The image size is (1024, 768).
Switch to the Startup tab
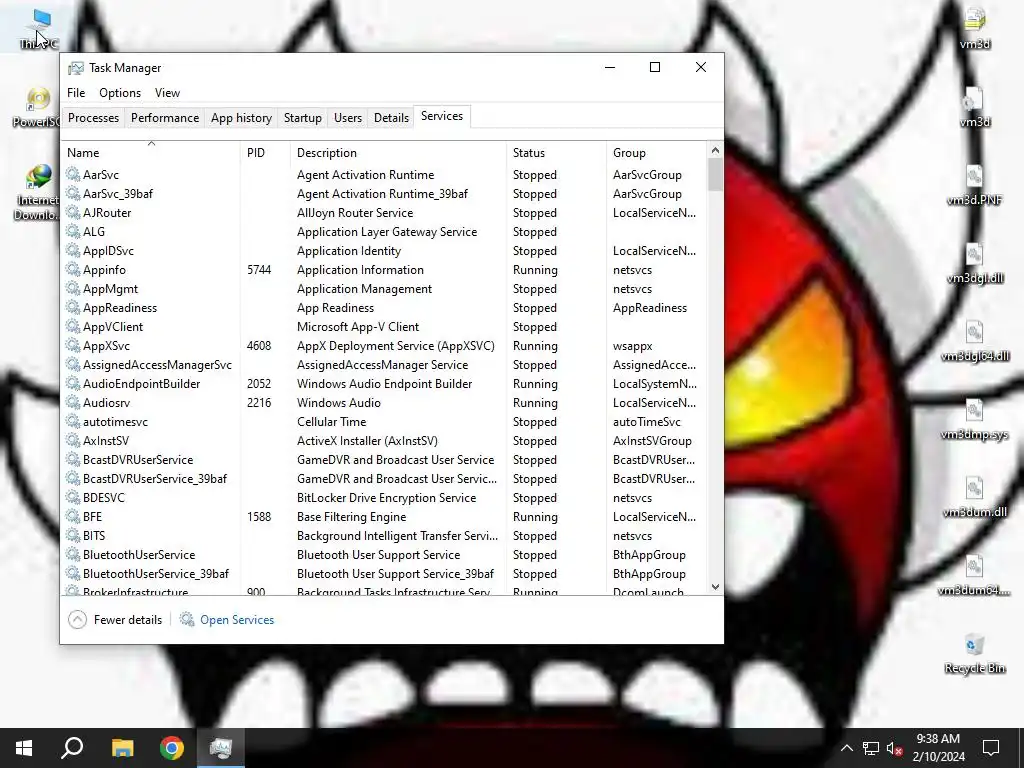[302, 118]
